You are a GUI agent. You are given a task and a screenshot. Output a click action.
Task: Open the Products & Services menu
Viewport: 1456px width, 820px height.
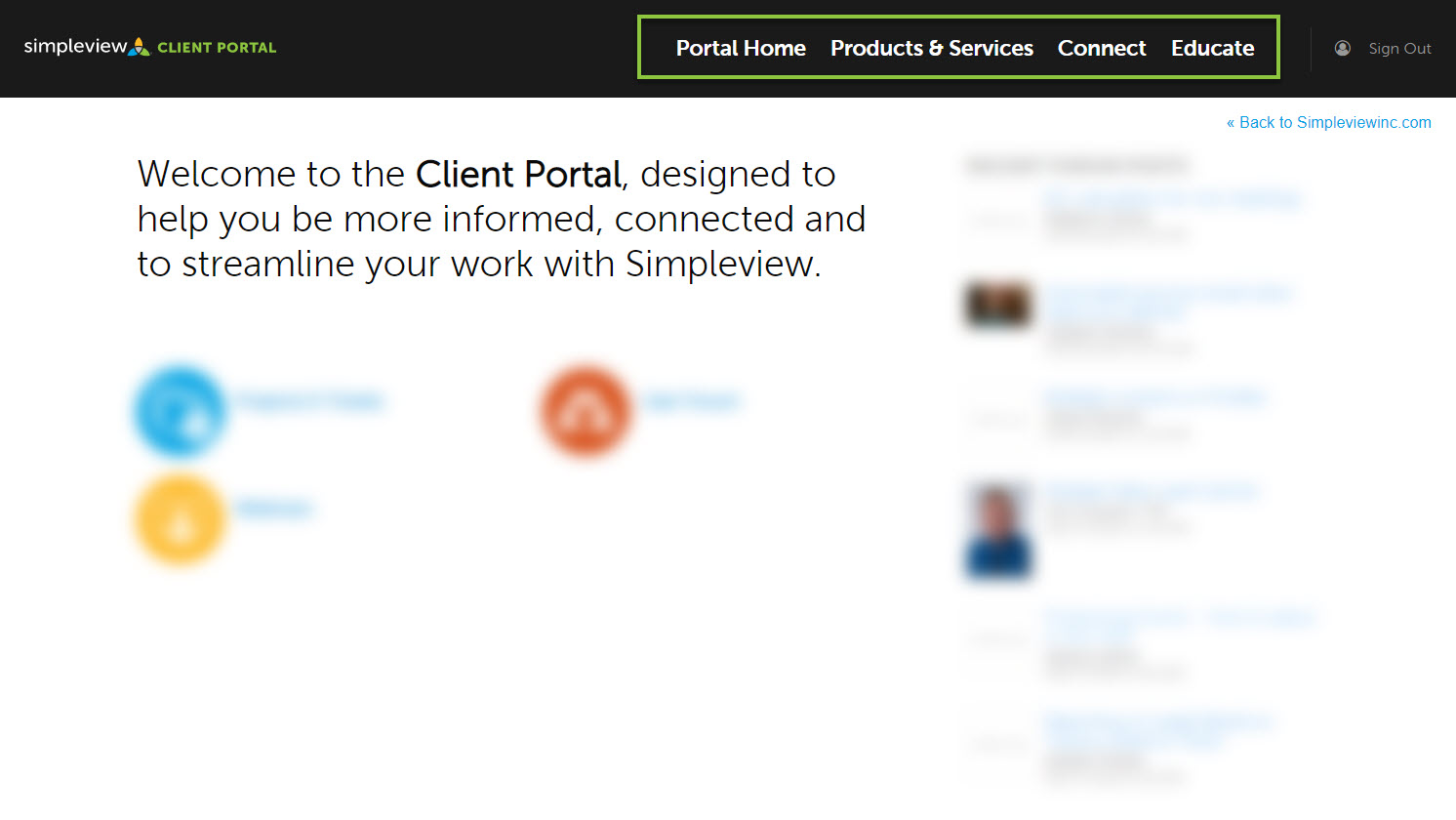pyautogui.click(x=932, y=48)
